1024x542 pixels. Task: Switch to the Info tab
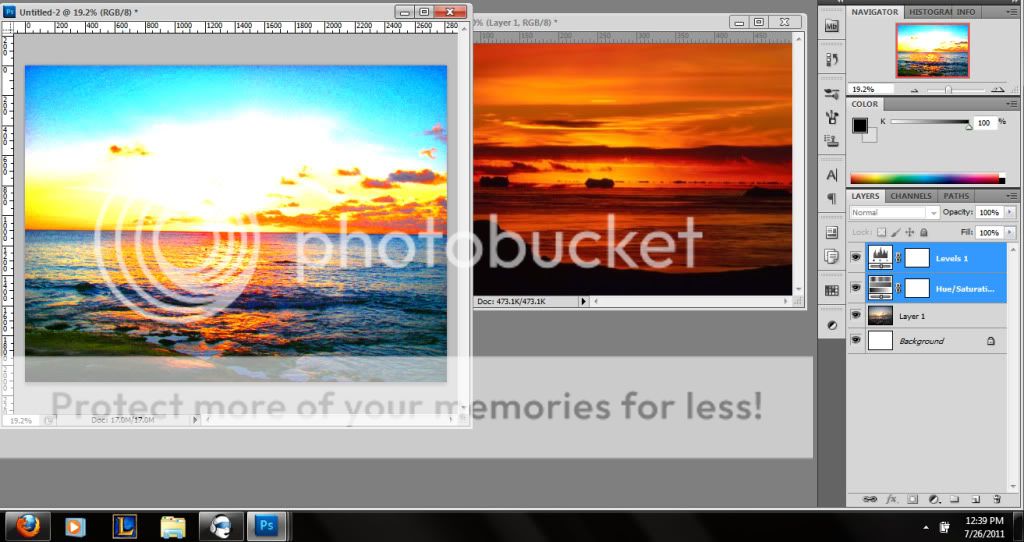pyautogui.click(x=966, y=12)
